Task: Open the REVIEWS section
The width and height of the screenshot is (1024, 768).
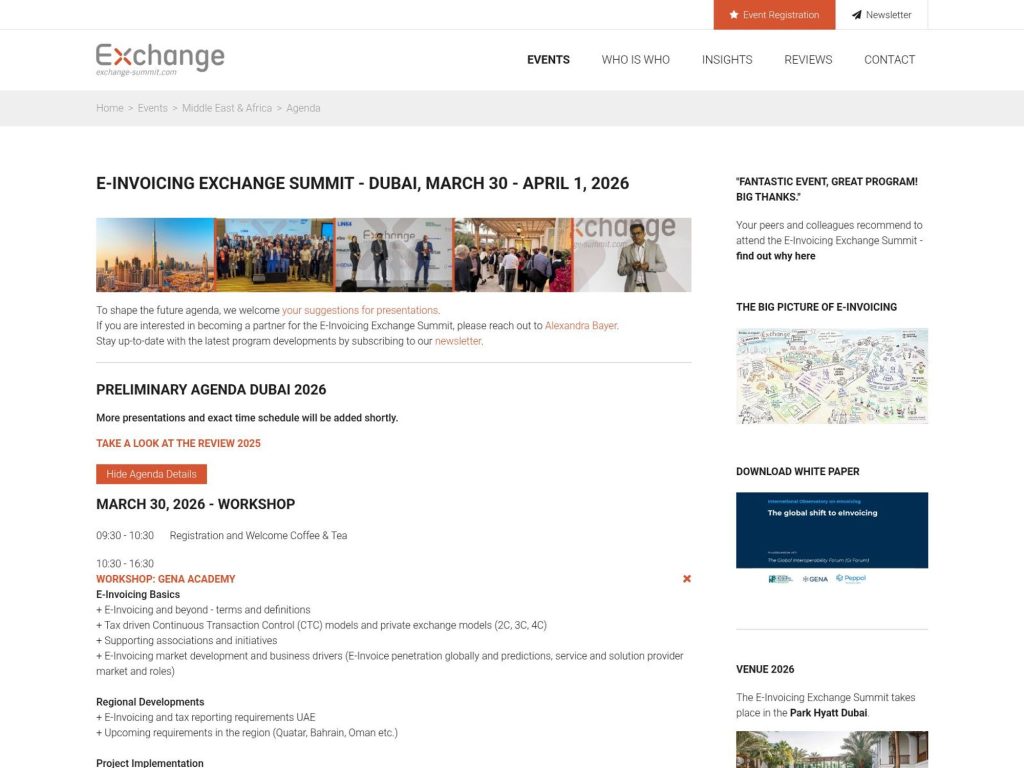Action: (x=808, y=60)
